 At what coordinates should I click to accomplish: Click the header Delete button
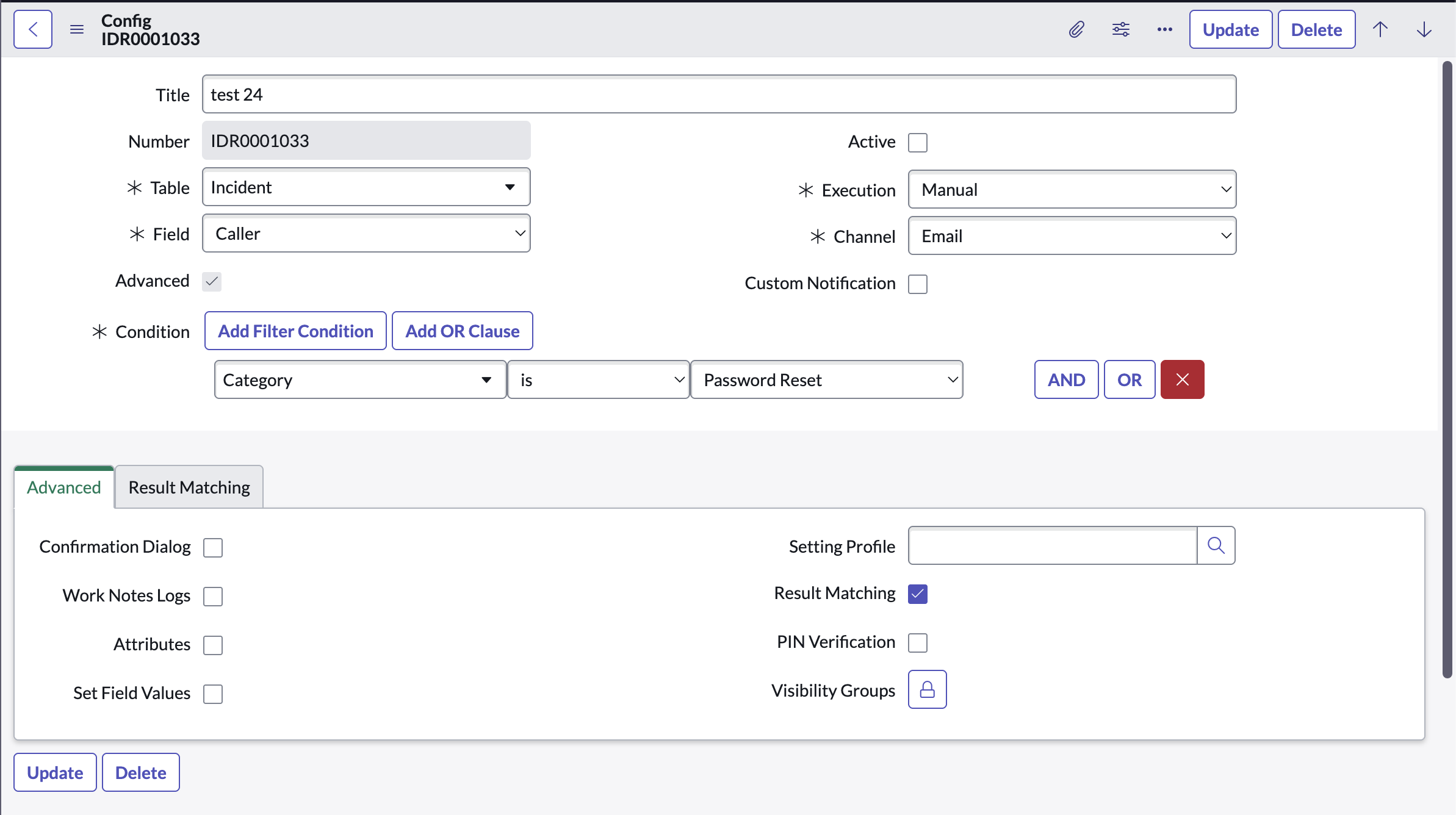click(x=1317, y=29)
